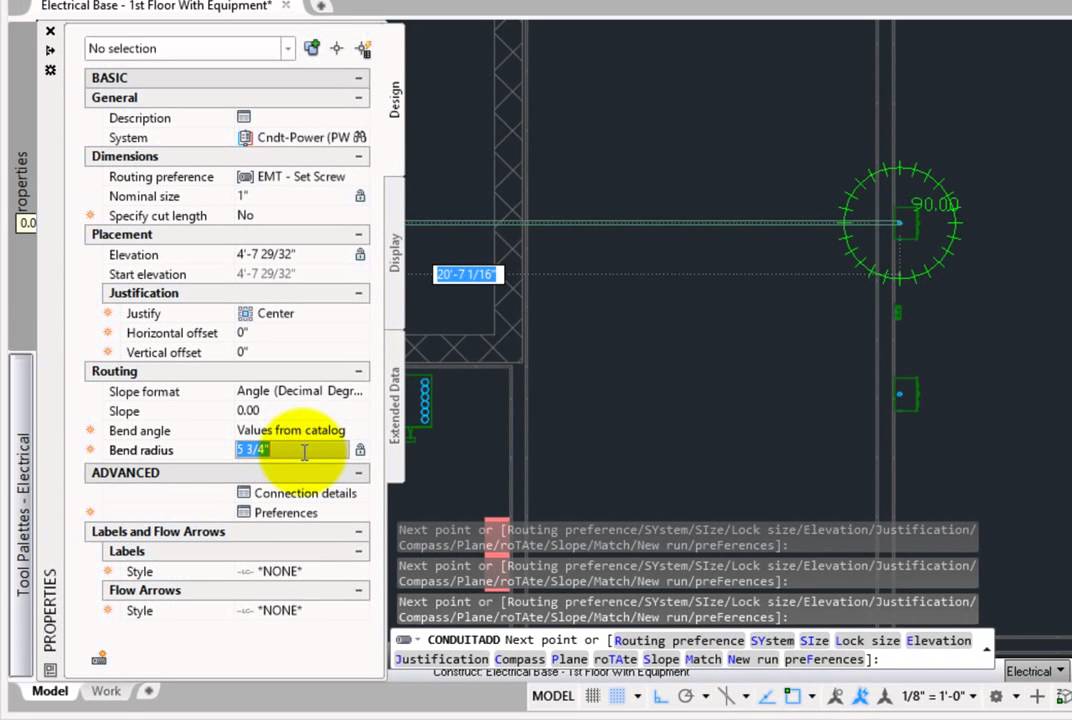Toggle the PICKADD value icon in the palette header
The width and height of the screenshot is (1072, 720).
click(312, 48)
